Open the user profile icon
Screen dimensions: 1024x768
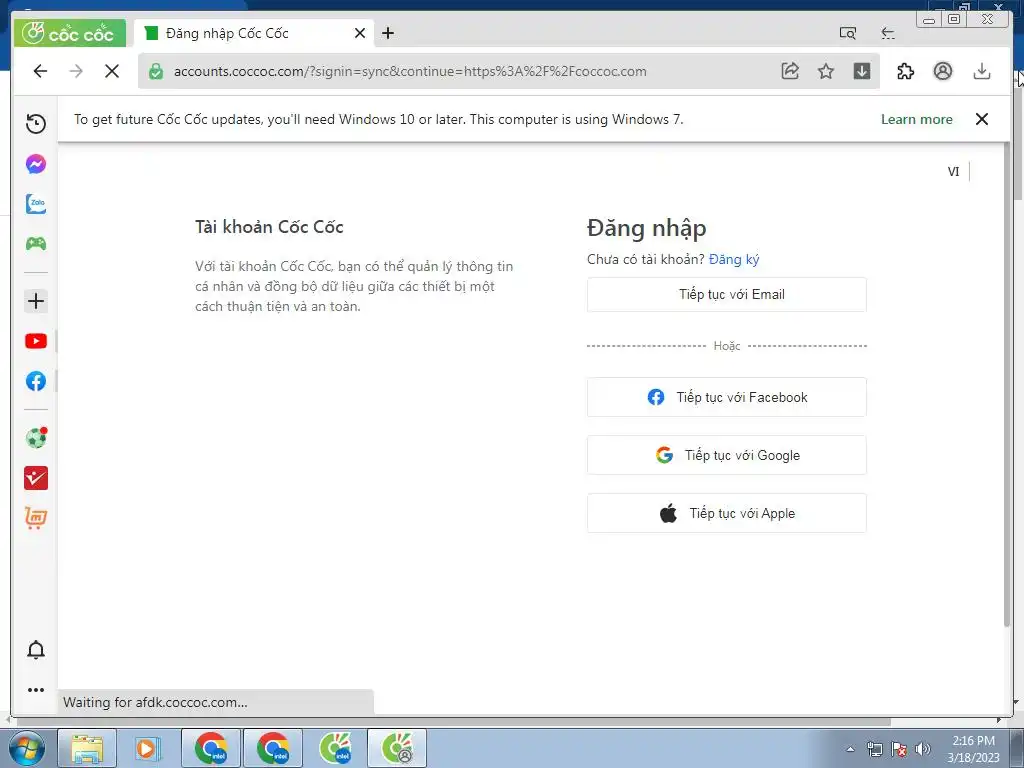pos(943,71)
